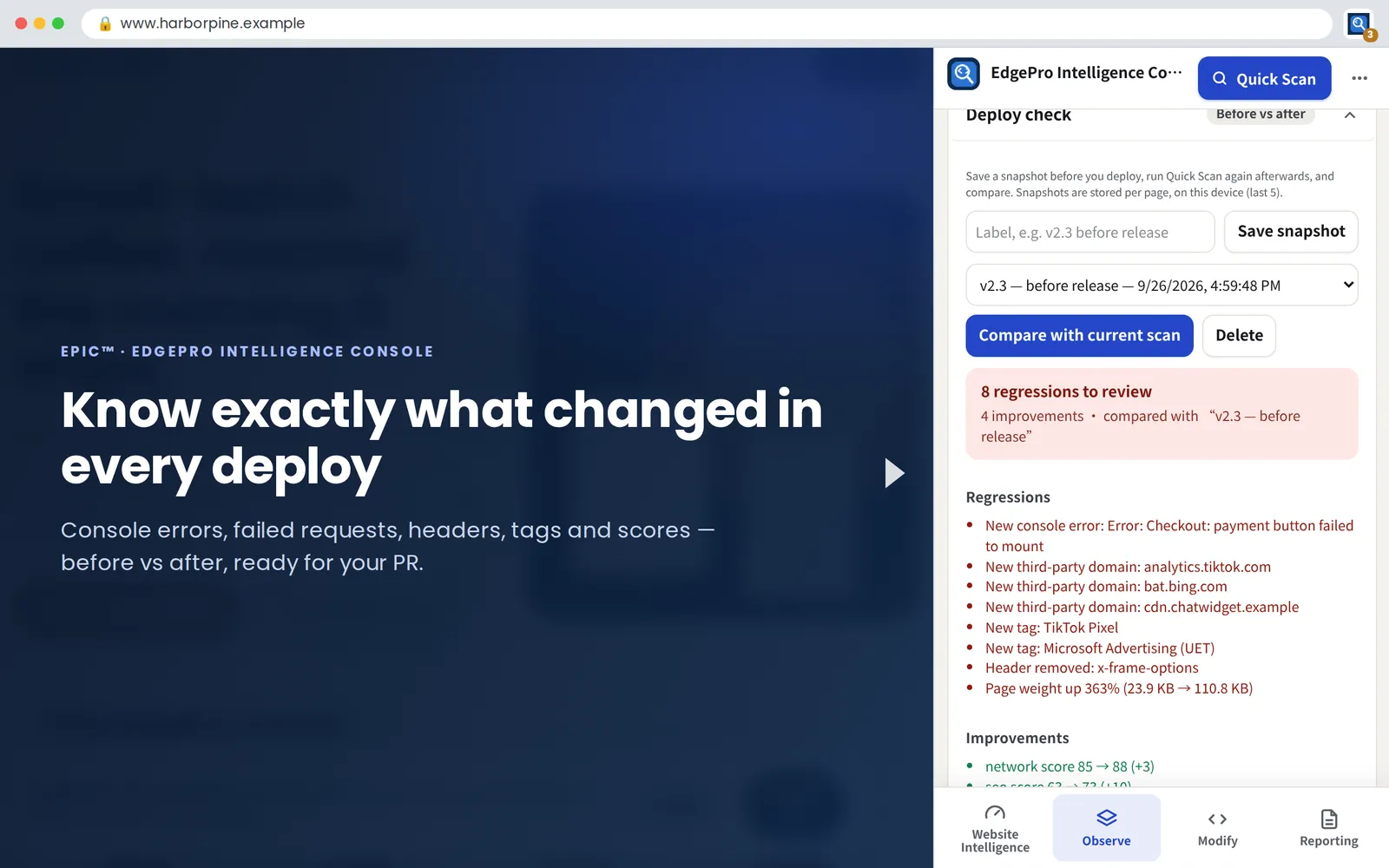Switch to Website Intelligence tab
The height and width of the screenshot is (868, 1389).
click(x=995, y=828)
